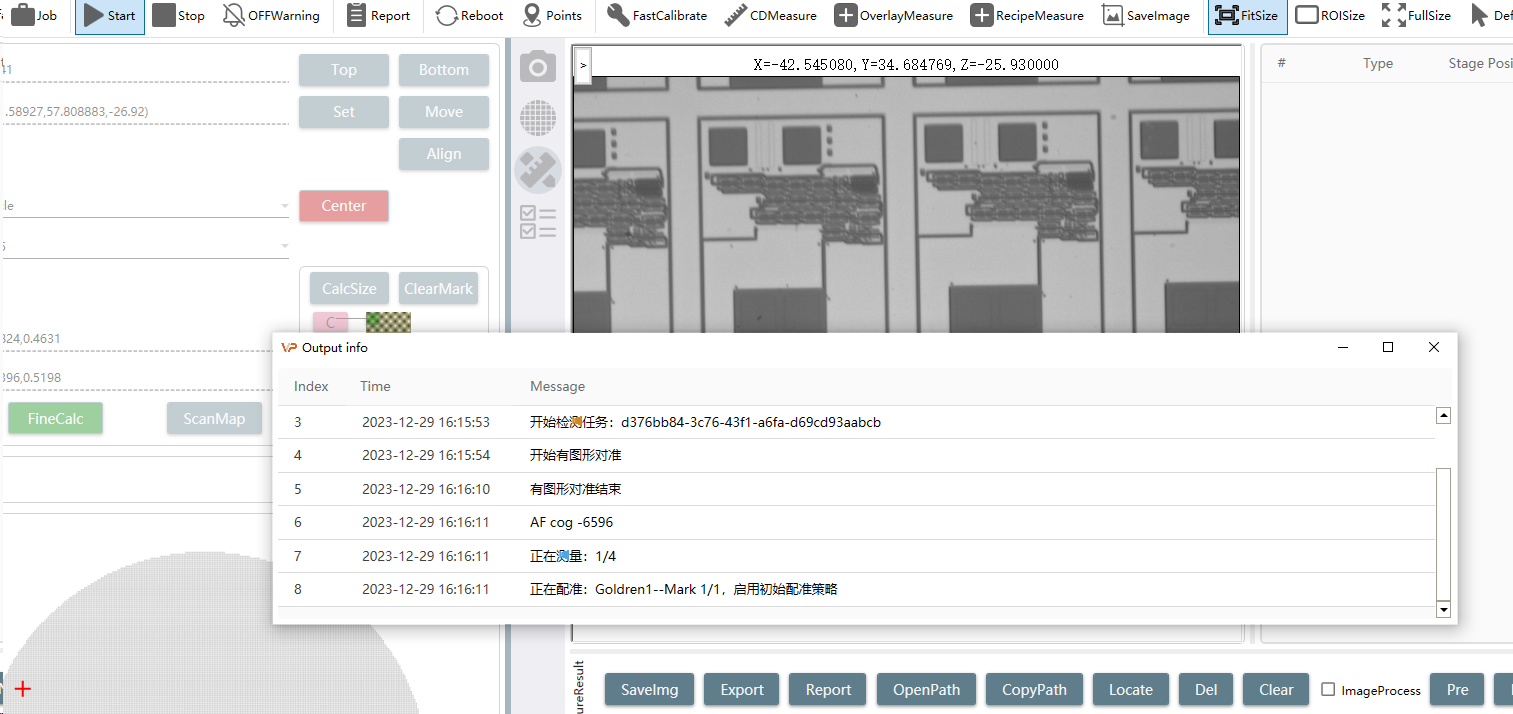Run FastCalibrate wrench tool

coord(657,16)
